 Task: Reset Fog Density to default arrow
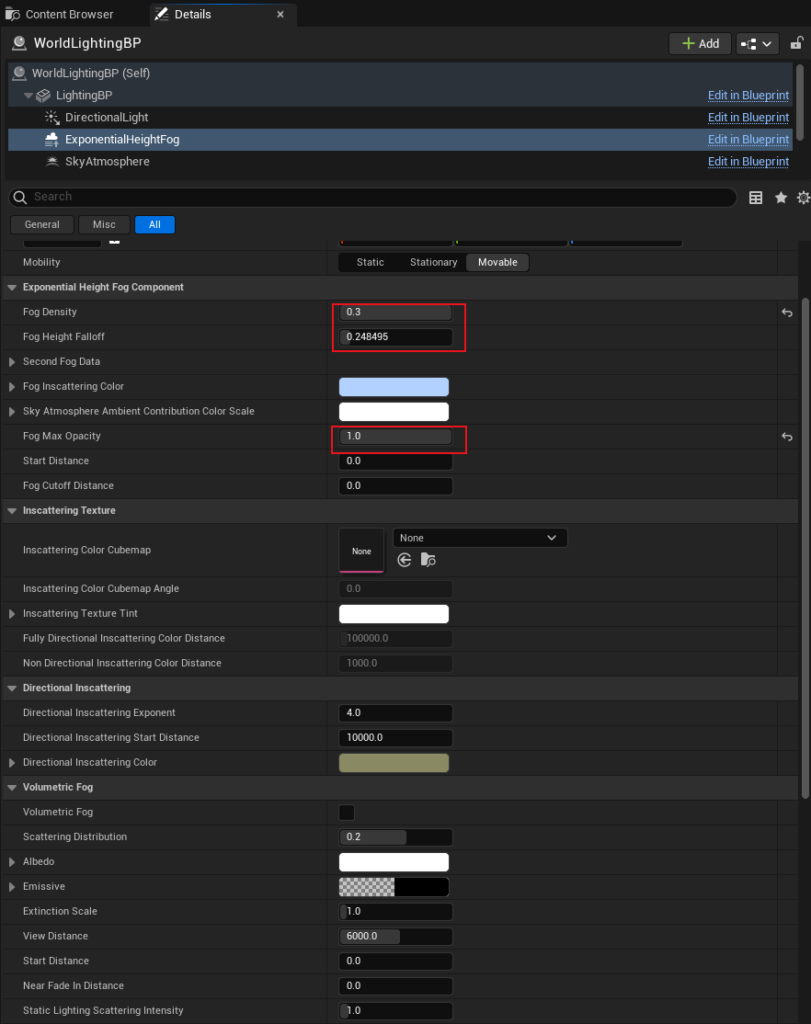(x=787, y=313)
